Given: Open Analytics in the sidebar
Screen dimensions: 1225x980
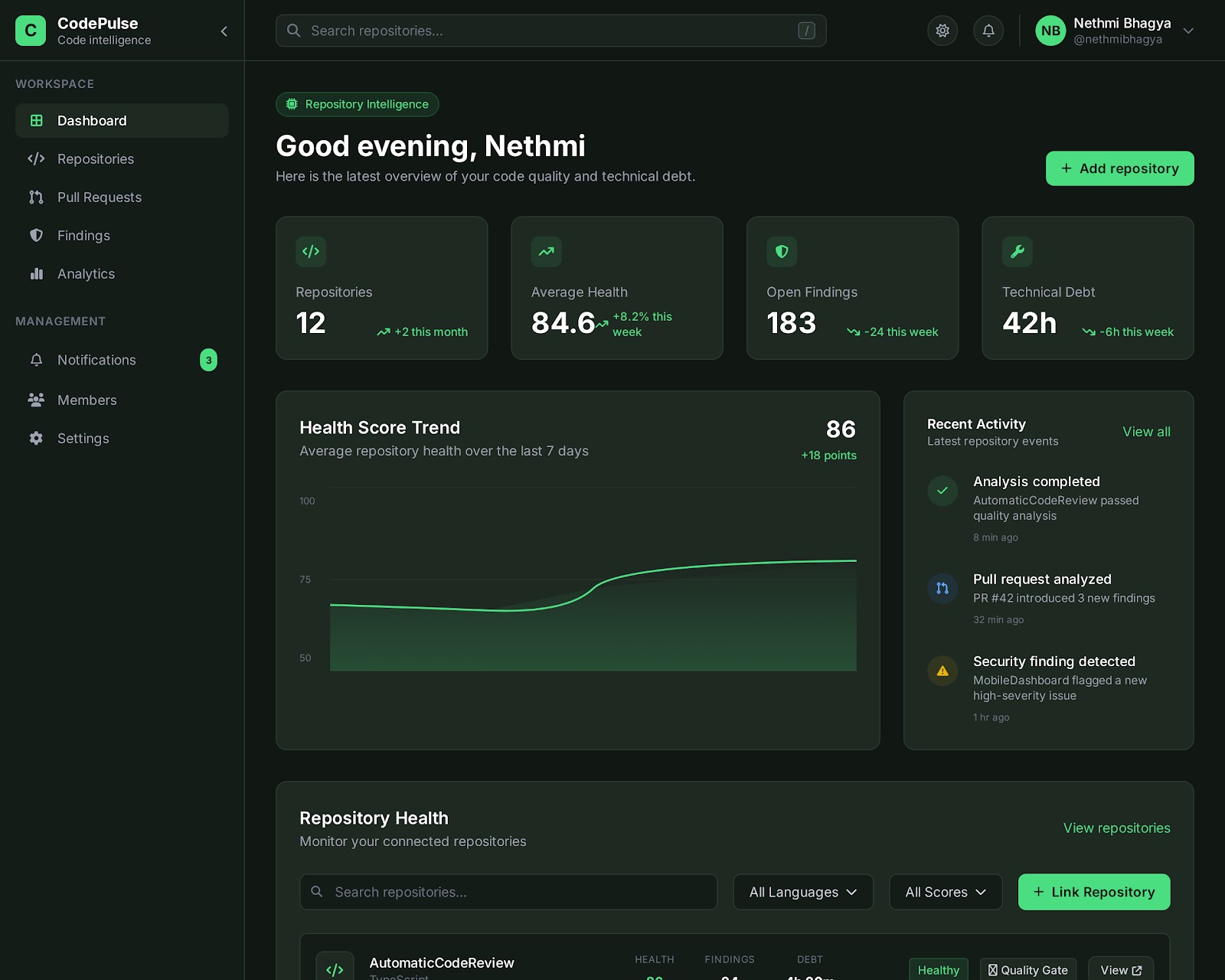Looking at the screenshot, I should [122, 273].
